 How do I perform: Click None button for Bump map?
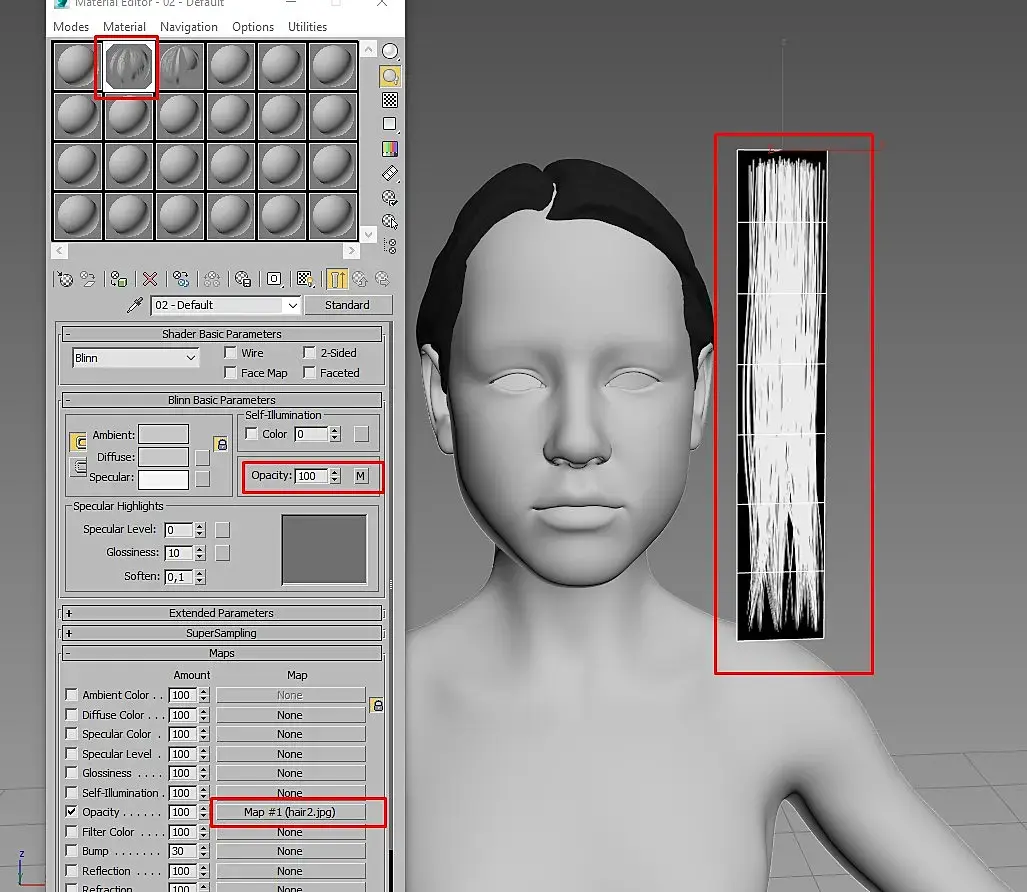pos(289,851)
